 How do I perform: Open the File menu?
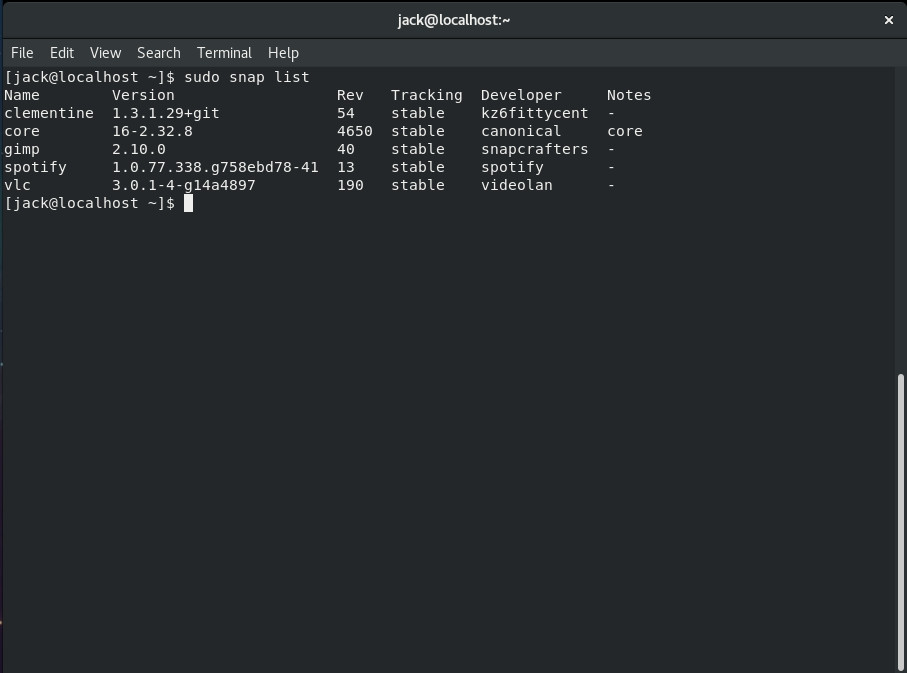[22, 53]
